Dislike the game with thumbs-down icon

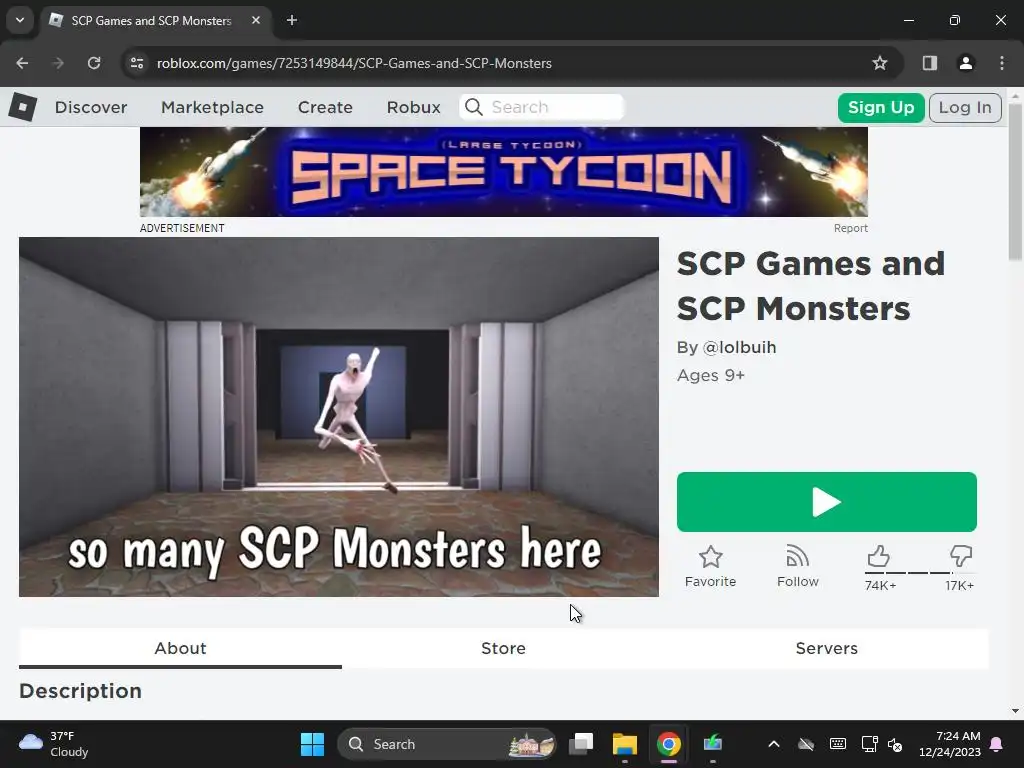961,556
